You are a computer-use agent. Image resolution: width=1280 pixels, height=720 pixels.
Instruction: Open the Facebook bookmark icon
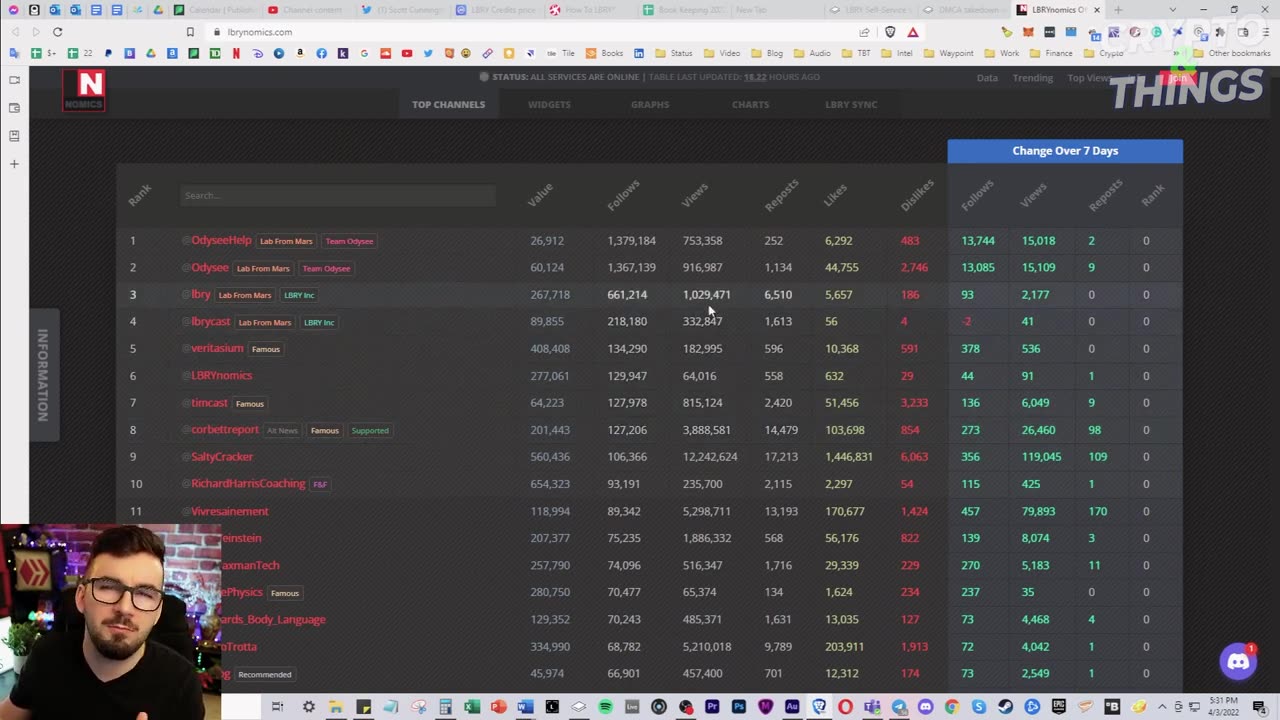321,53
